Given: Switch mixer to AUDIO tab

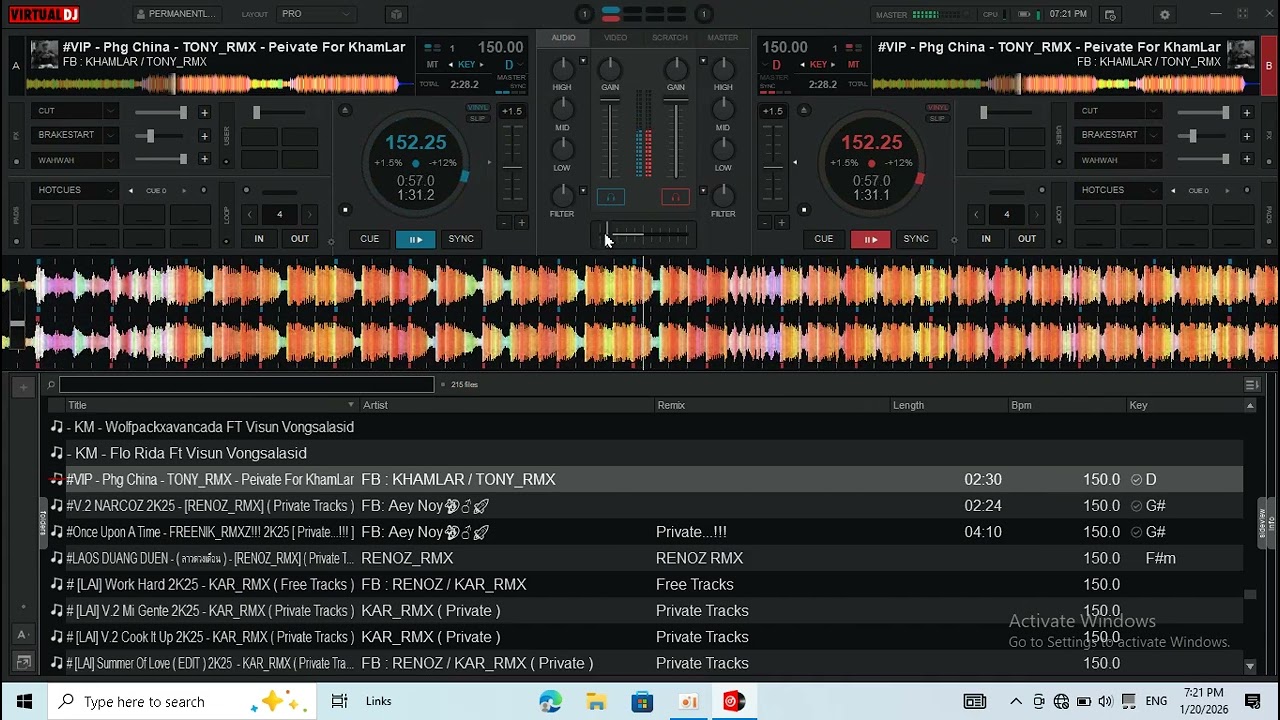Looking at the screenshot, I should (x=563, y=38).
